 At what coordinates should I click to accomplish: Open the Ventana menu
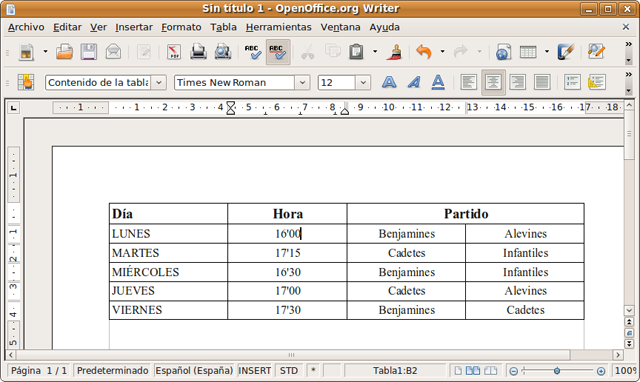tap(340, 27)
